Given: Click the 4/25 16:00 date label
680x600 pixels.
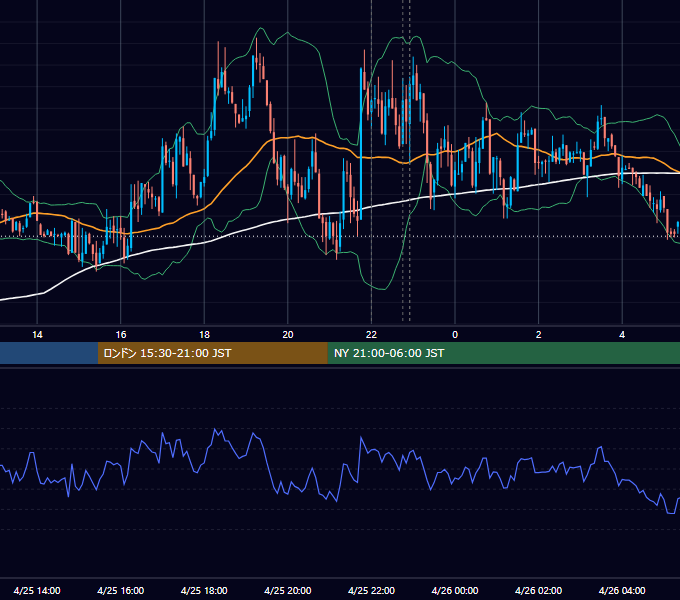Looking at the screenshot, I should (121, 590).
